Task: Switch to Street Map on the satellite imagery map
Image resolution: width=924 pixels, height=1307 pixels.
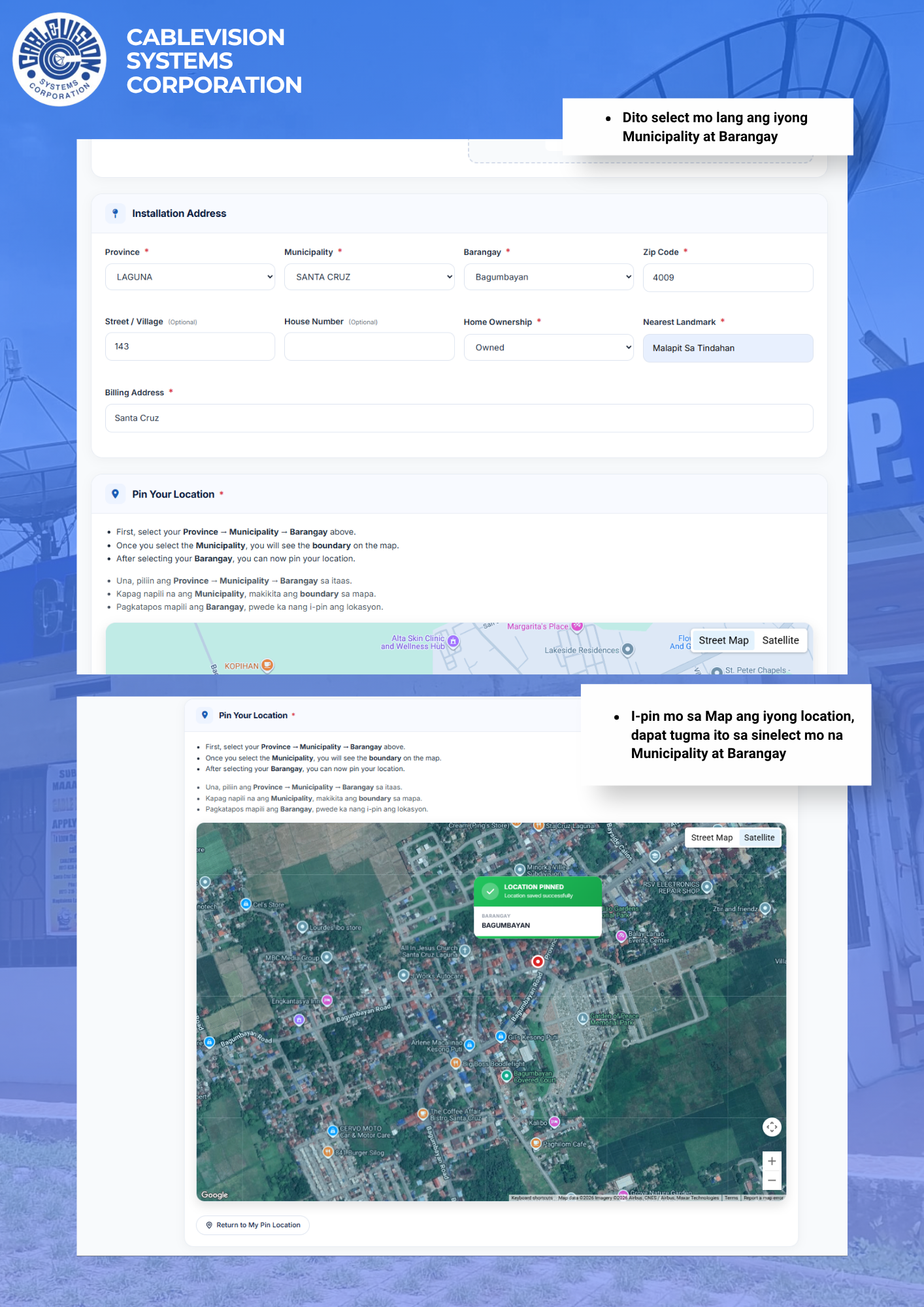Action: 712,838
